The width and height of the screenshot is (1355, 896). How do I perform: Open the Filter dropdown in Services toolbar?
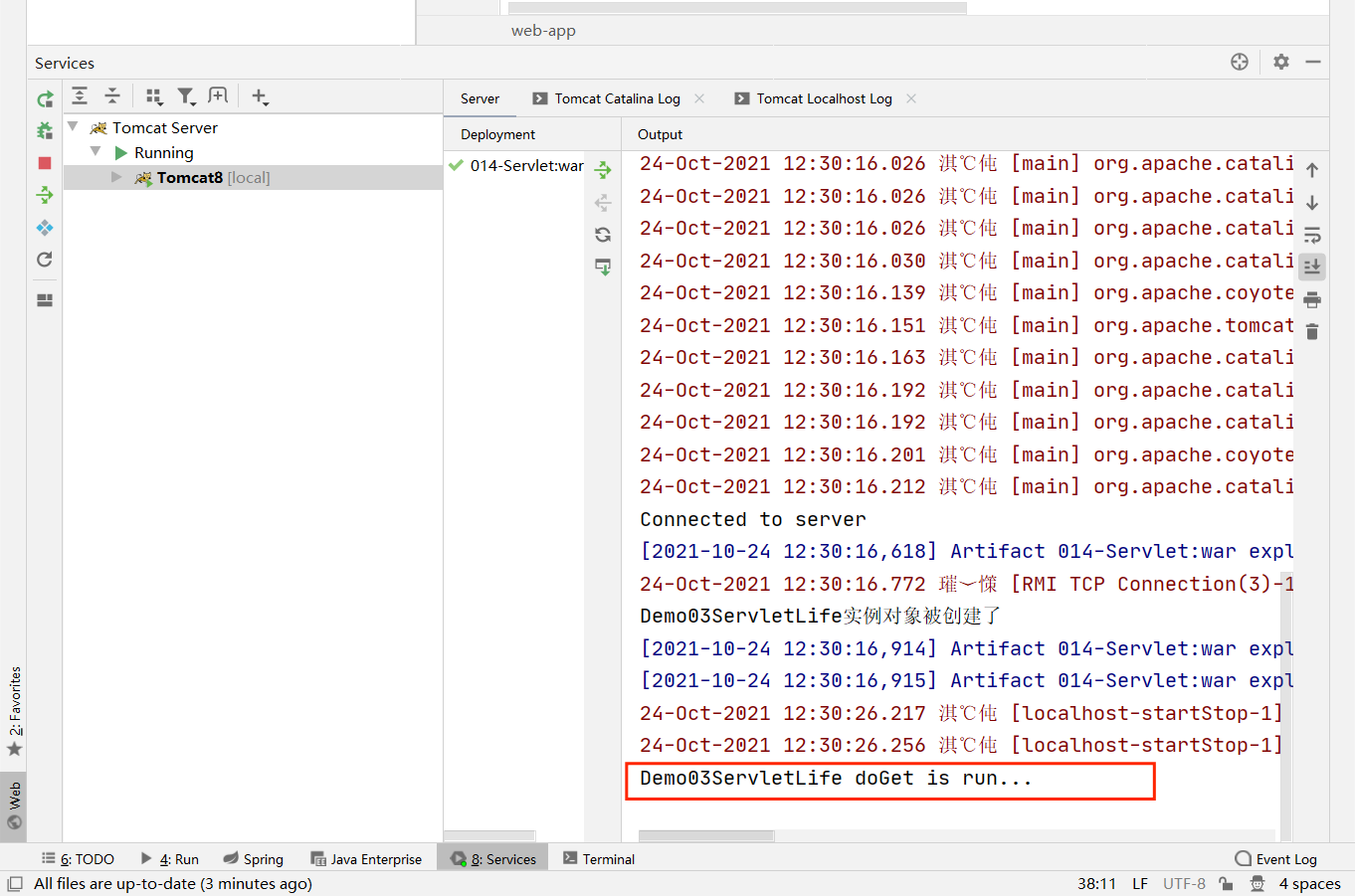coord(186,96)
